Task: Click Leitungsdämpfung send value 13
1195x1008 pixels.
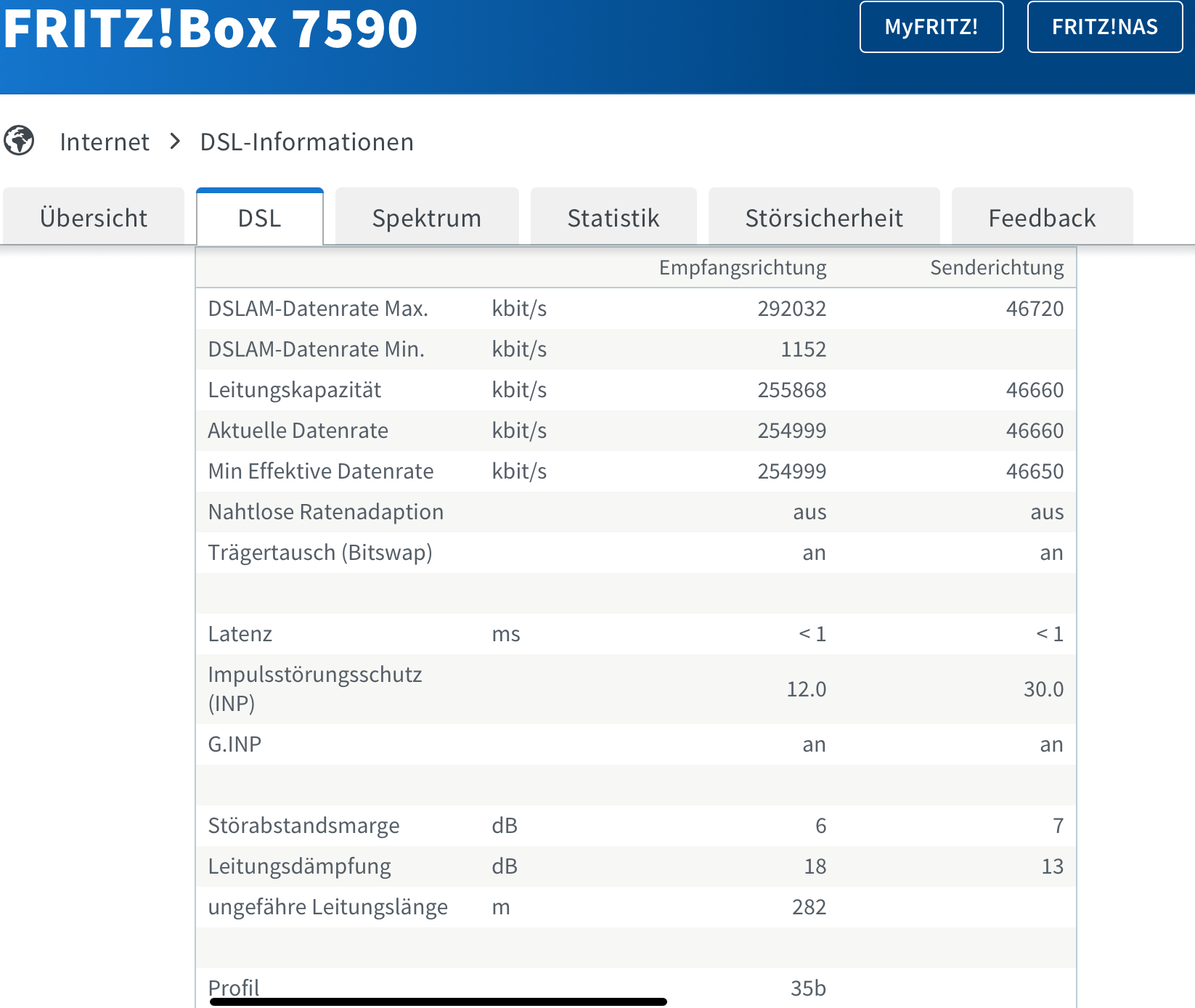Action: pos(1053,866)
